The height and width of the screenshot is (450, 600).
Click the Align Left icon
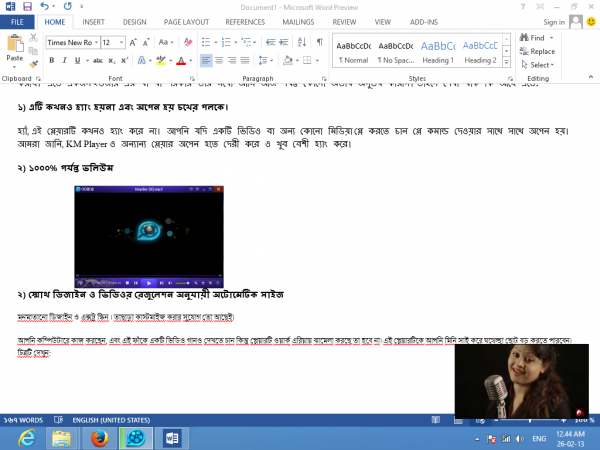coord(206,61)
